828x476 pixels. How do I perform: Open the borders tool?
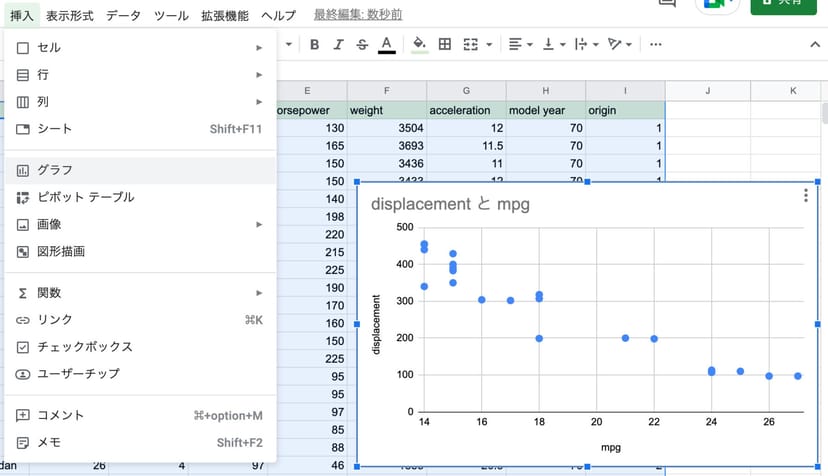(445, 44)
